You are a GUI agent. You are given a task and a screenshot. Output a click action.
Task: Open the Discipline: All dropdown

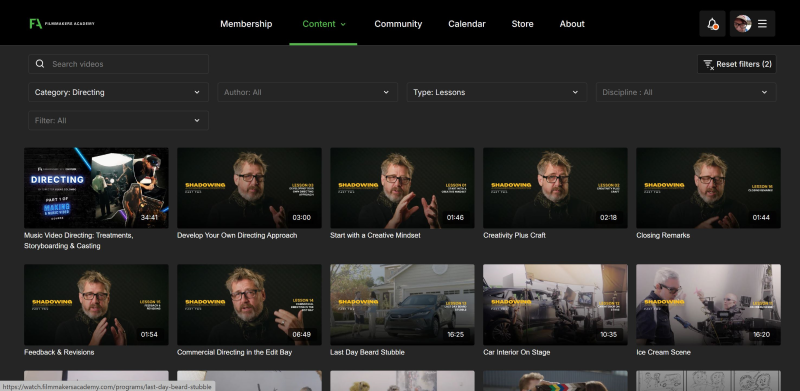coord(686,92)
